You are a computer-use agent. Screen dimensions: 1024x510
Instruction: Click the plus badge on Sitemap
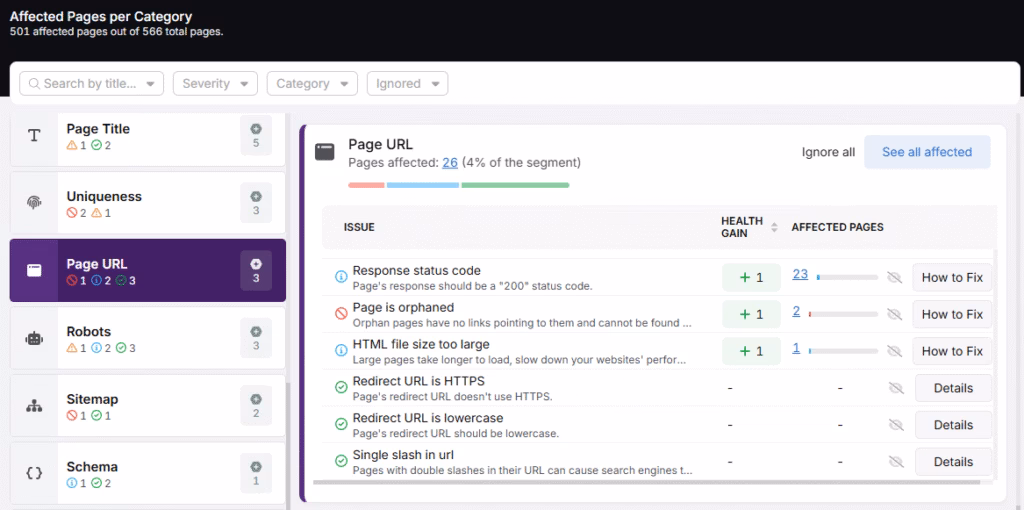256,405
